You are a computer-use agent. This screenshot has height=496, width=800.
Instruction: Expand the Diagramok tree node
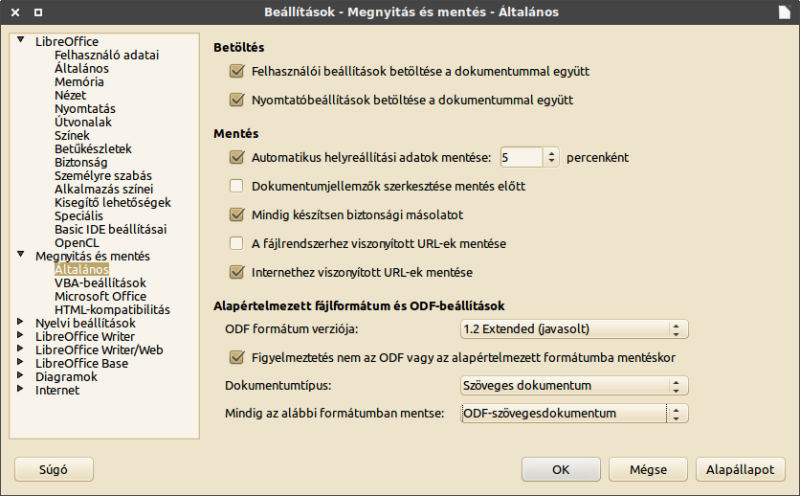click(20, 375)
